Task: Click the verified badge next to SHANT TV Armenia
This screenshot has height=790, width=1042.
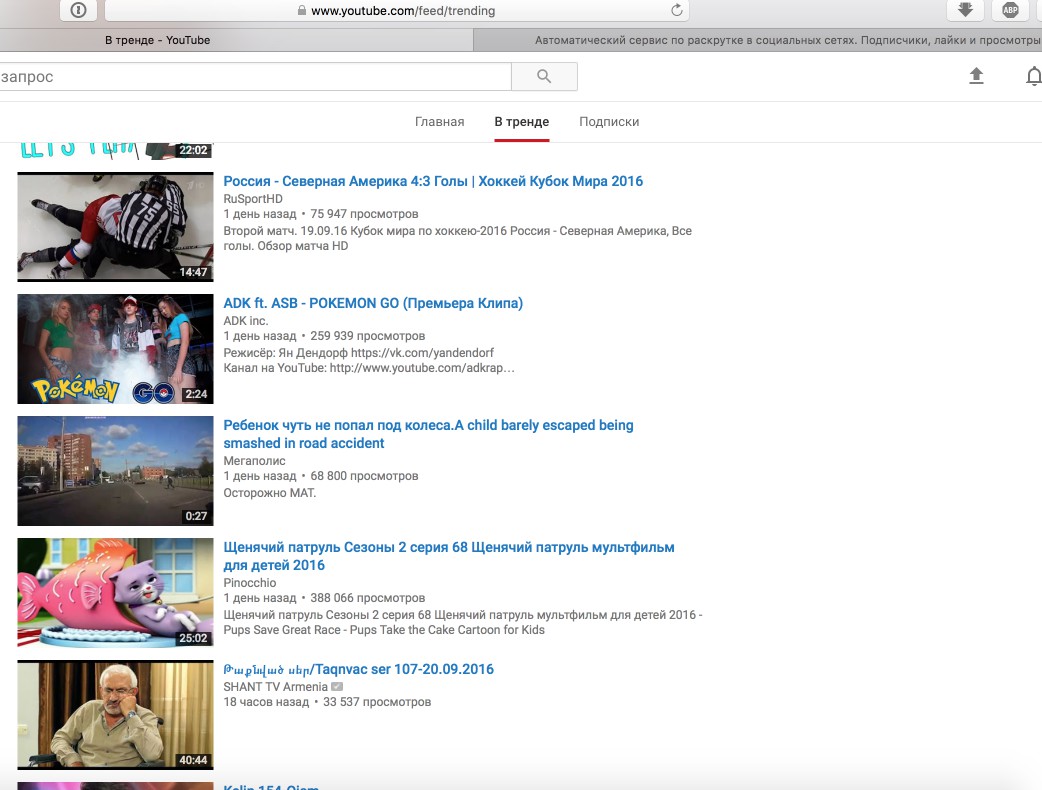Action: tap(337, 686)
